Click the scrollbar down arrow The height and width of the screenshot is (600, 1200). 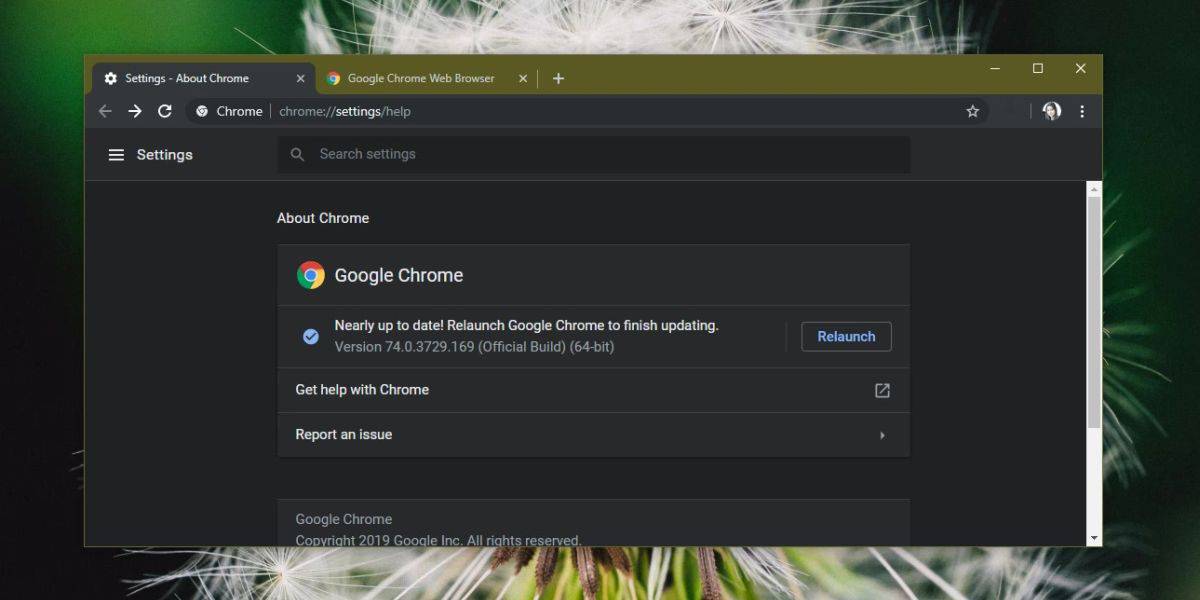1094,538
